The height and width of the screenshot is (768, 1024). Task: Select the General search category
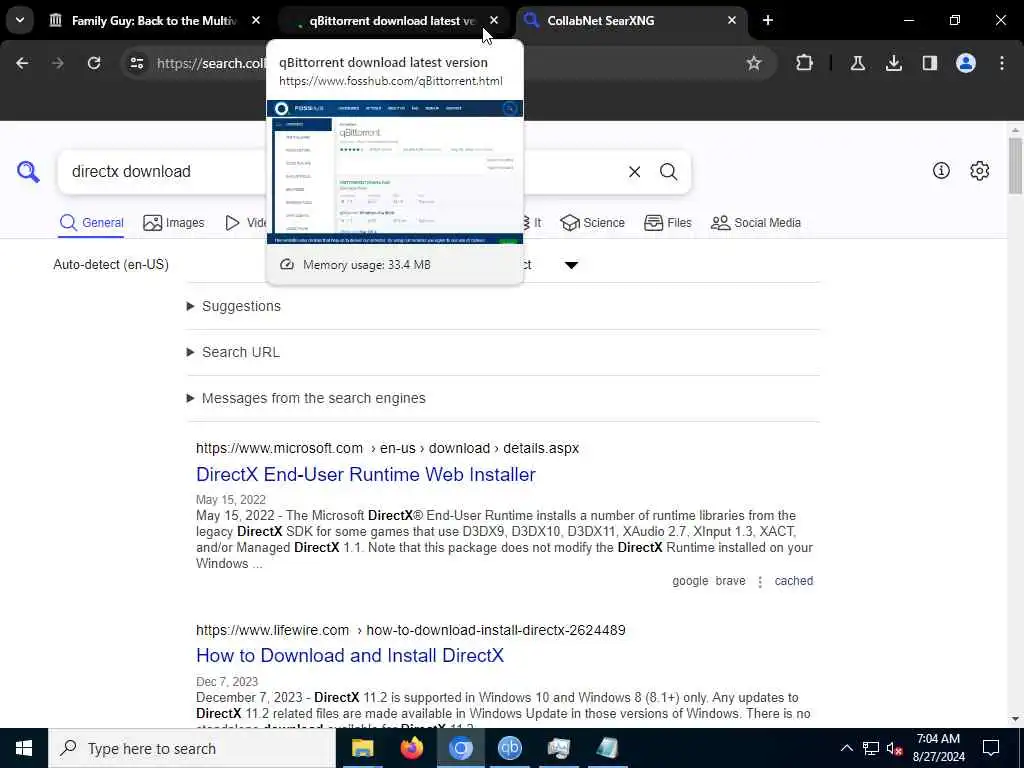(x=91, y=223)
